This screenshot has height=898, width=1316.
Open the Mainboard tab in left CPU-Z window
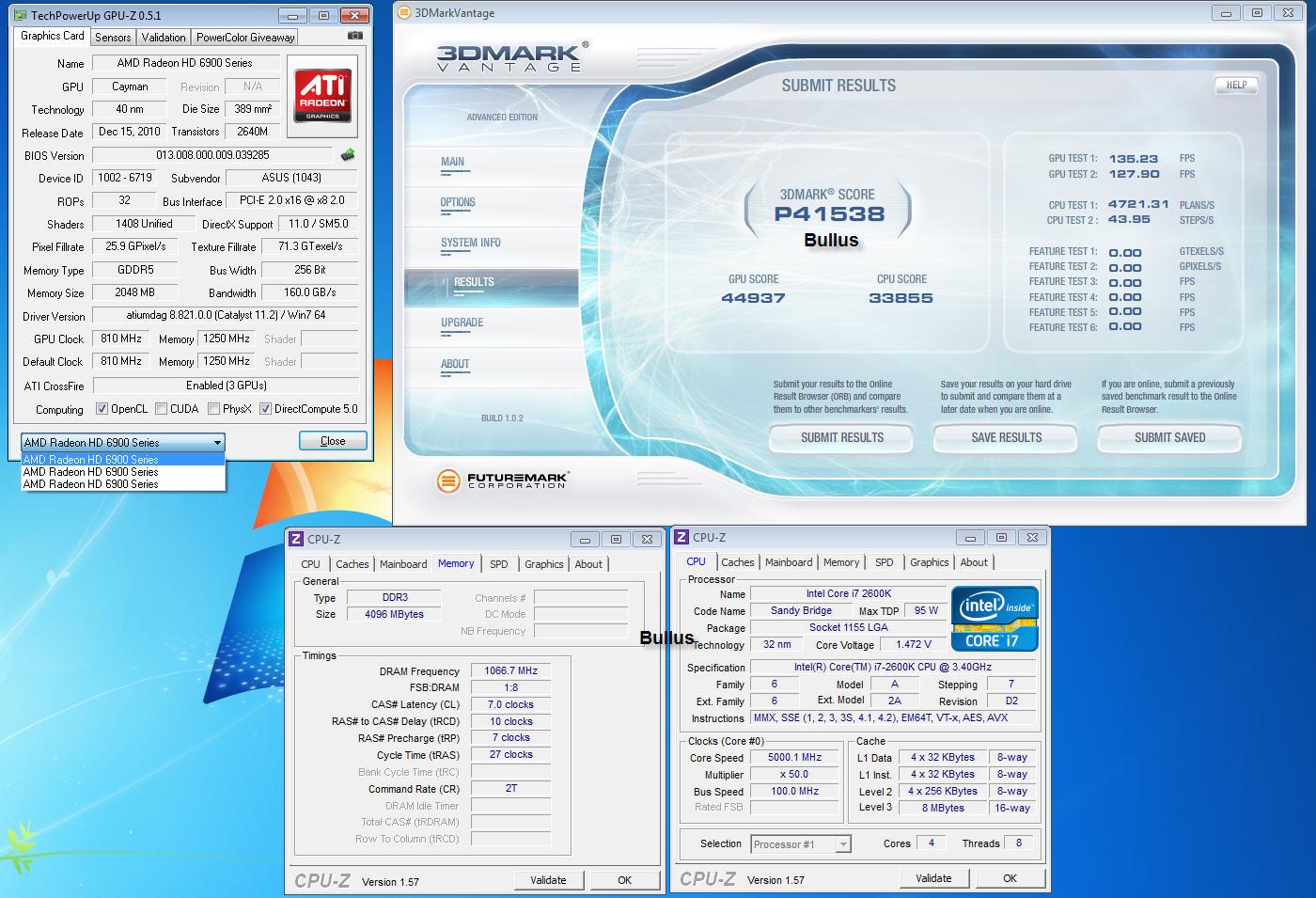[403, 564]
